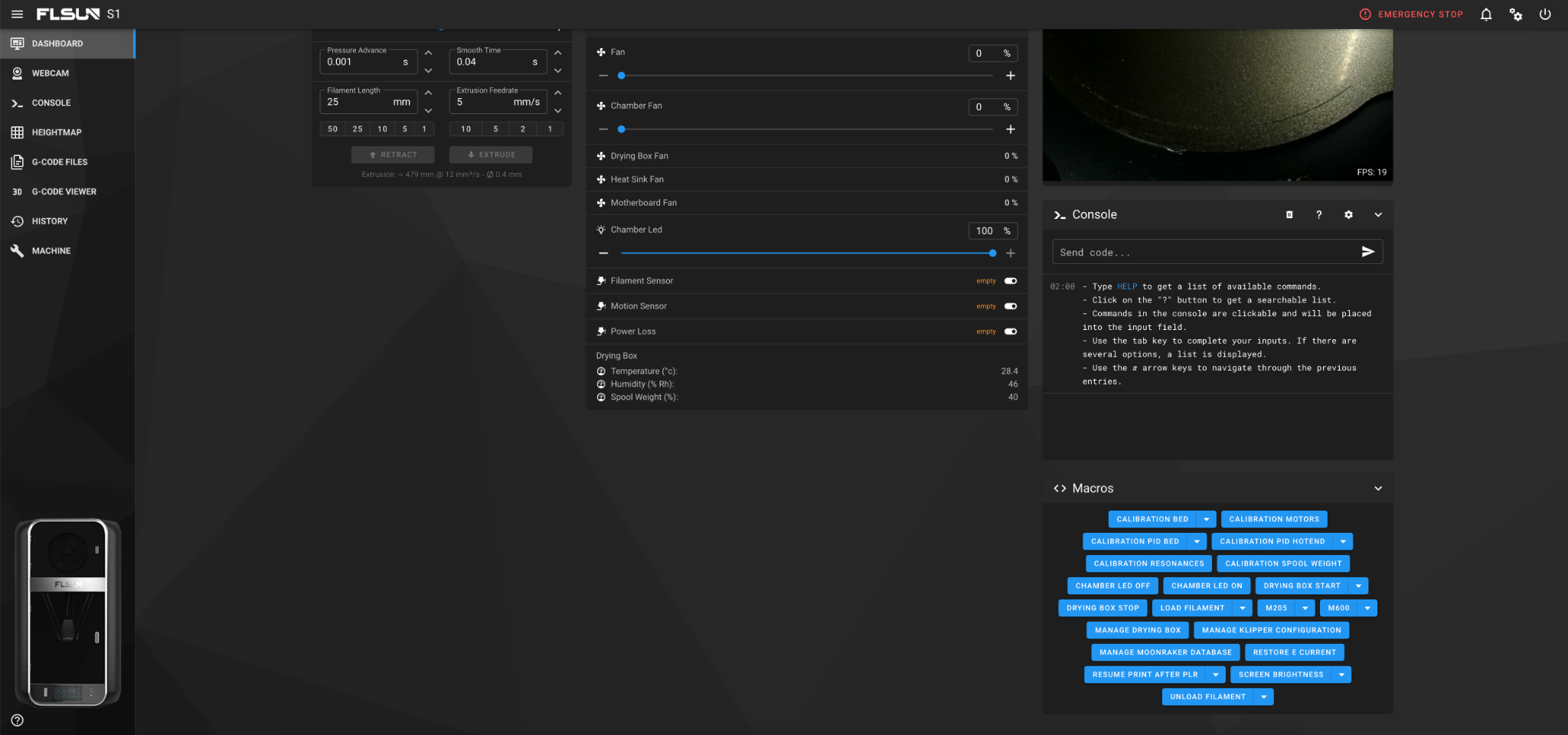Click the help question mark in sidebar
Image resolution: width=1568 pixels, height=735 pixels.
18,720
